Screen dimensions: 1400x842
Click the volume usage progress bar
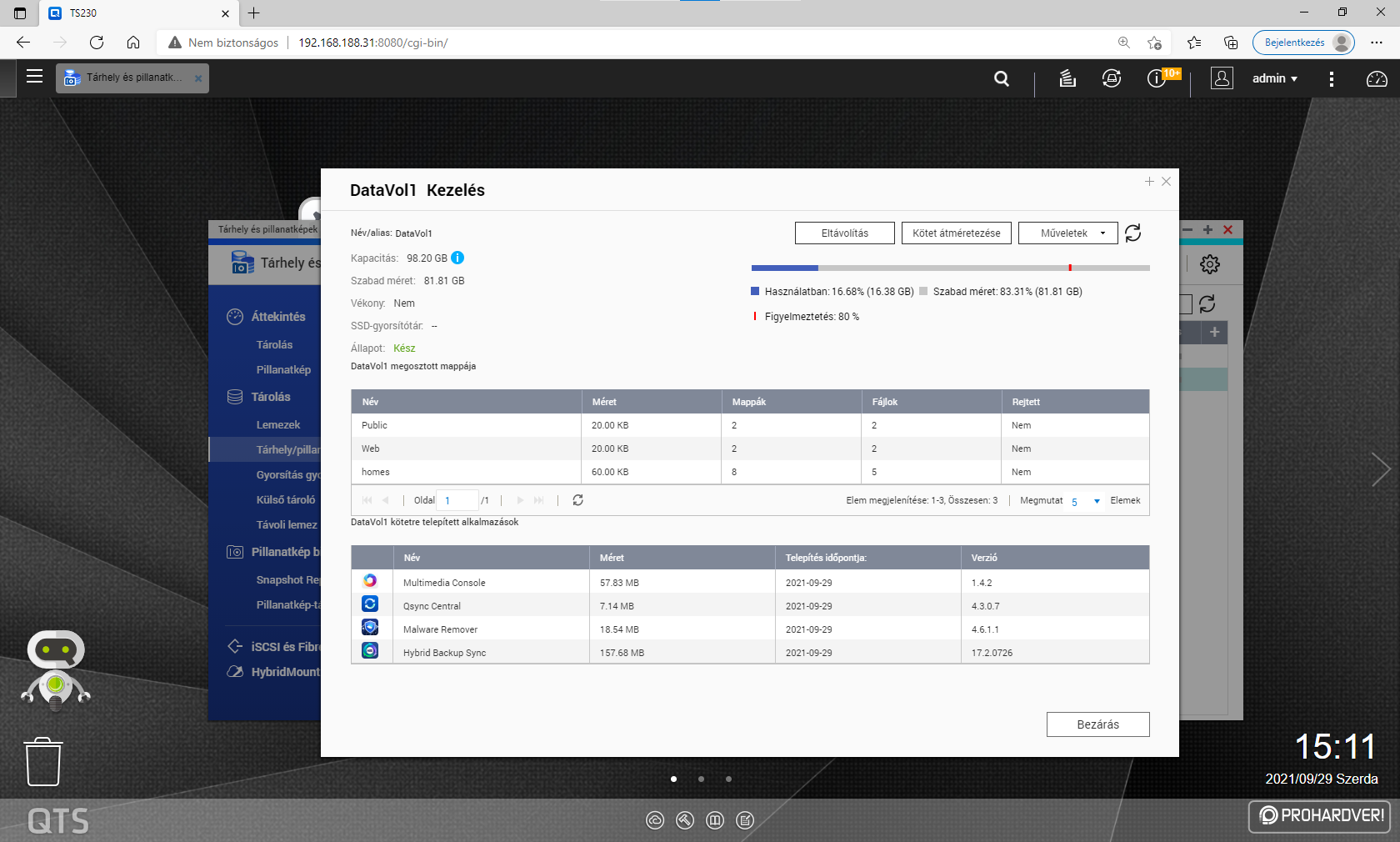coord(951,268)
